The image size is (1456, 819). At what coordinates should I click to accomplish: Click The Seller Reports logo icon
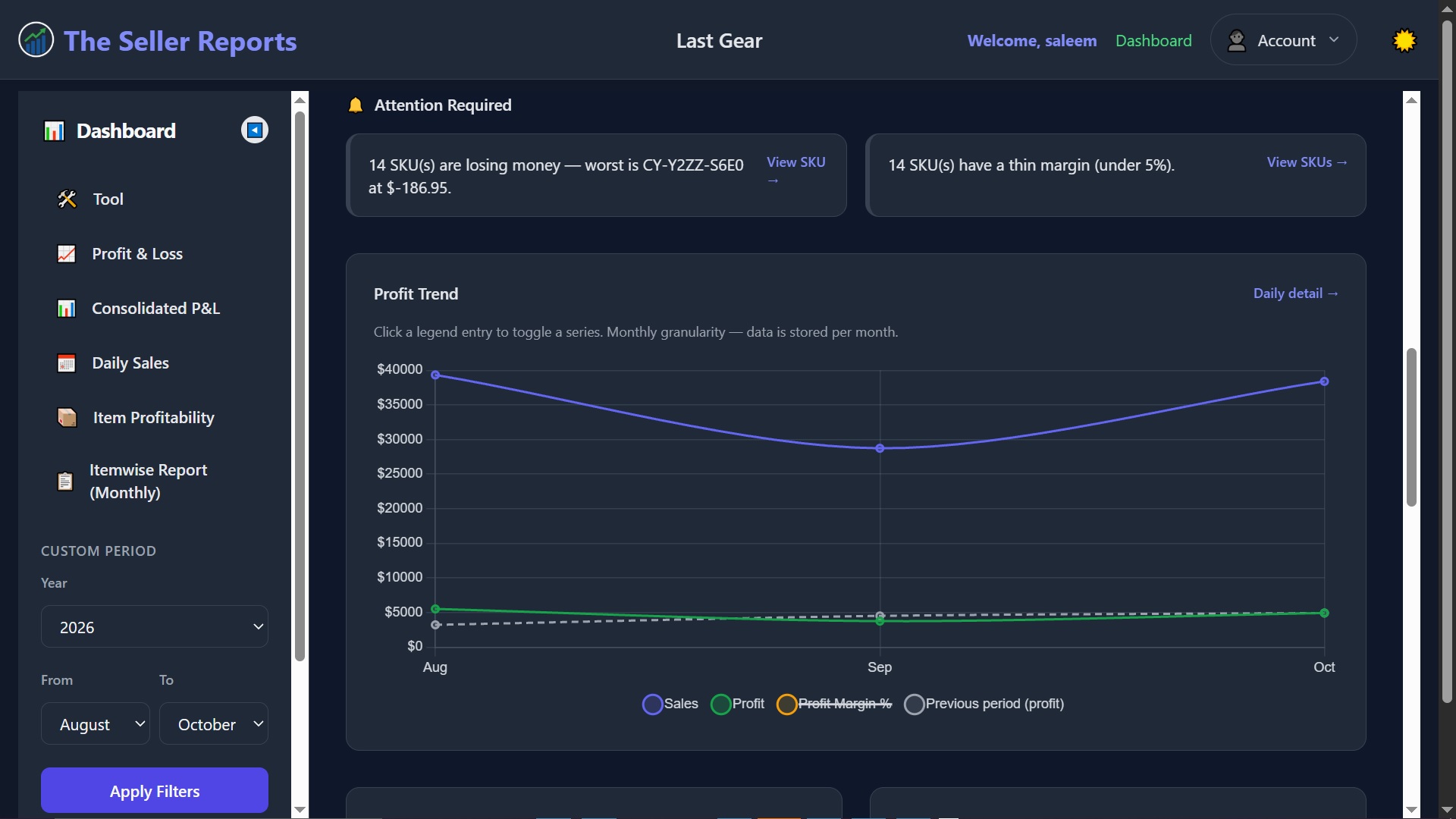(x=36, y=40)
